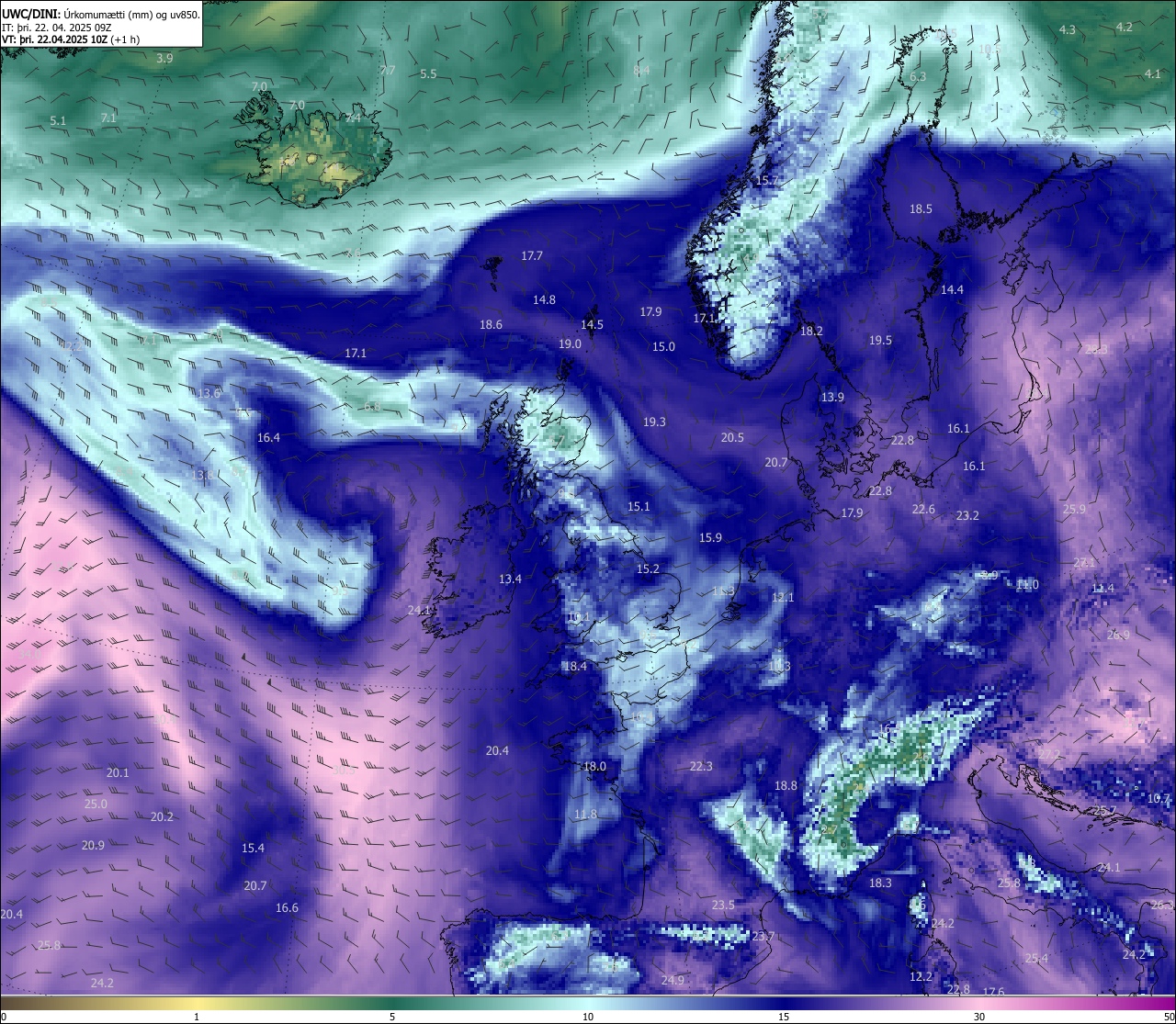Viewport: 1176px width, 1024px height.
Task: Click the IT initialization time line 09Z
Action: click(57, 27)
